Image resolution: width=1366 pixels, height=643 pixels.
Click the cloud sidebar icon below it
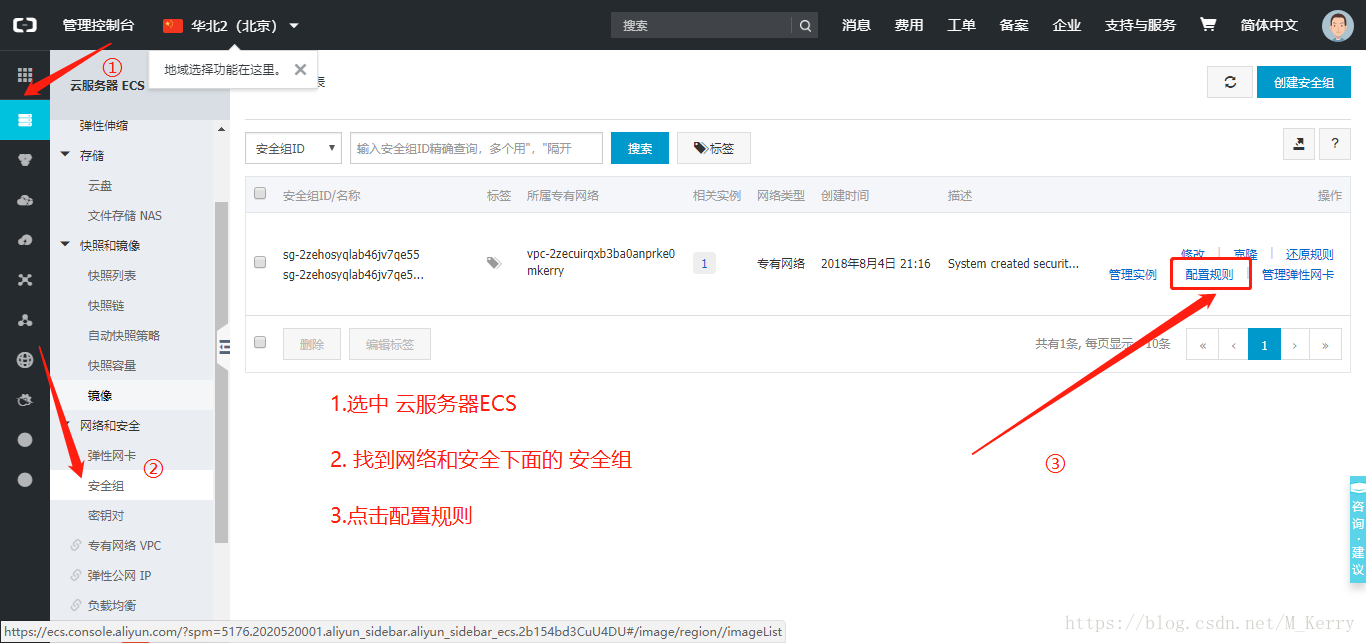[x=25, y=200]
